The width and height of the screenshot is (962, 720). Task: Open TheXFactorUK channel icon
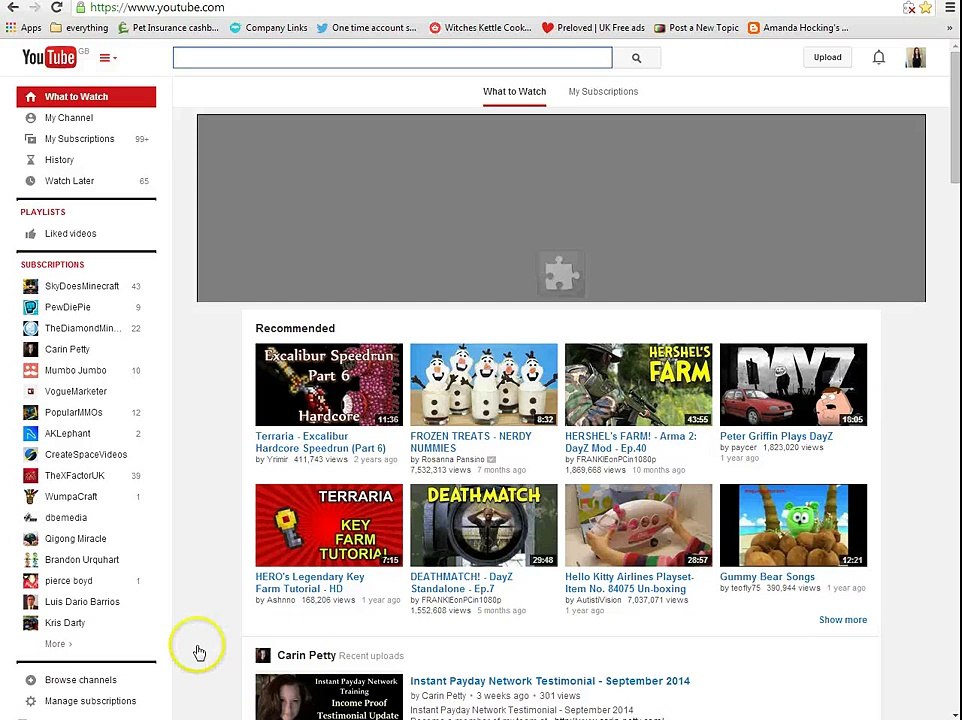[30, 476]
